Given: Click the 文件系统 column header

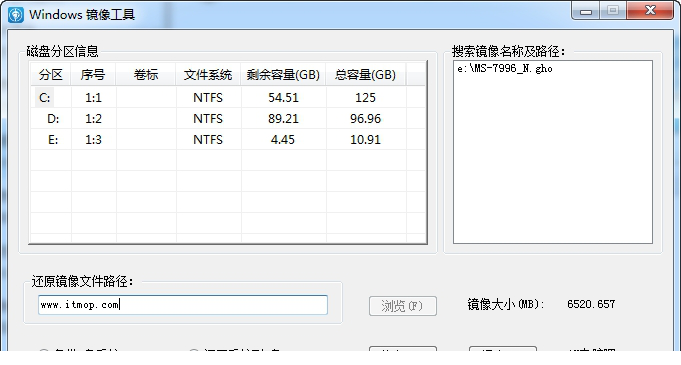Looking at the screenshot, I should pyautogui.click(x=208, y=75).
